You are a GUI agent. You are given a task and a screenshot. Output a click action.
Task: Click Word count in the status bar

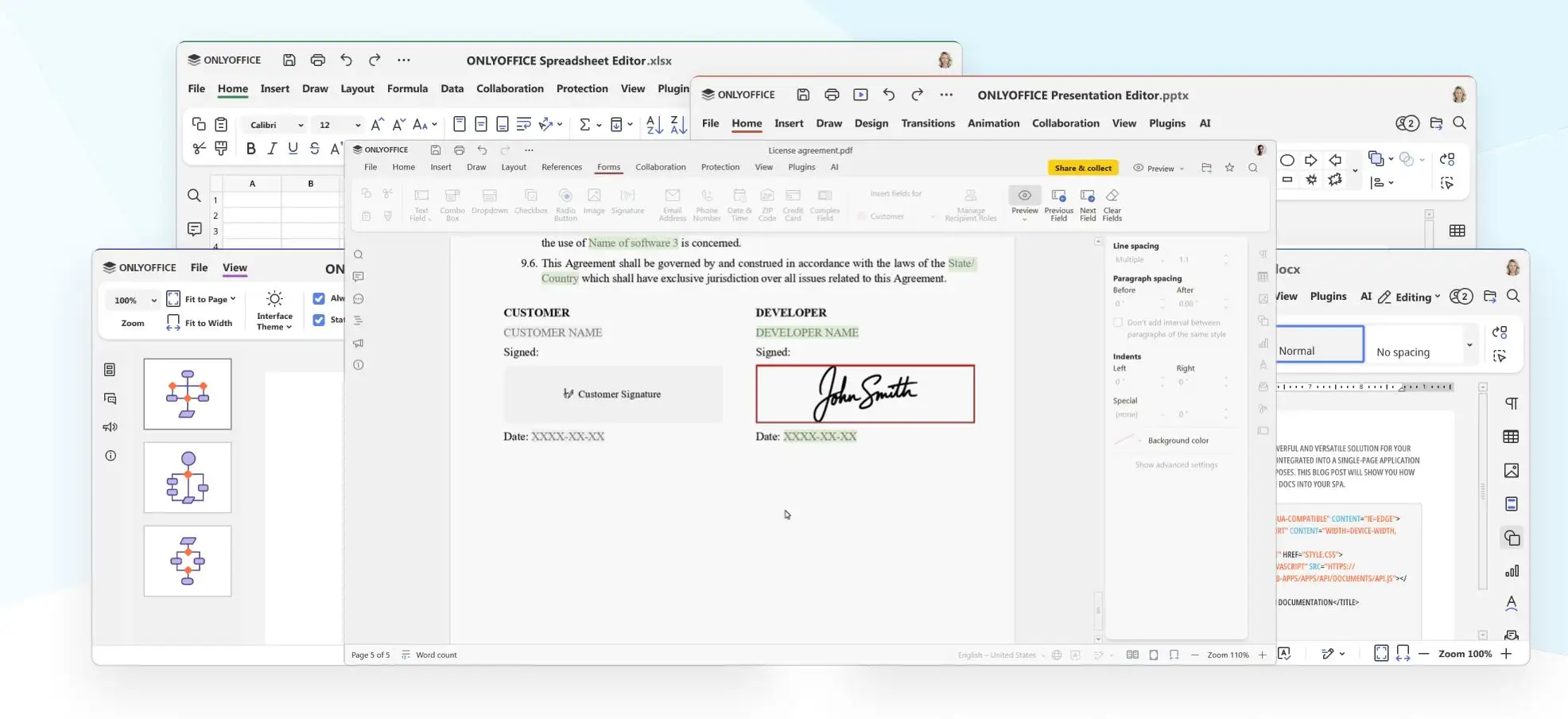[429, 655]
